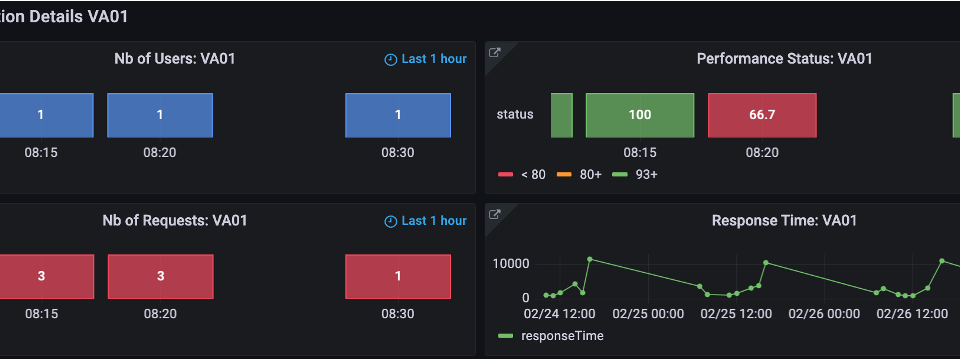Select the red 66.7 status block

(x=762, y=115)
